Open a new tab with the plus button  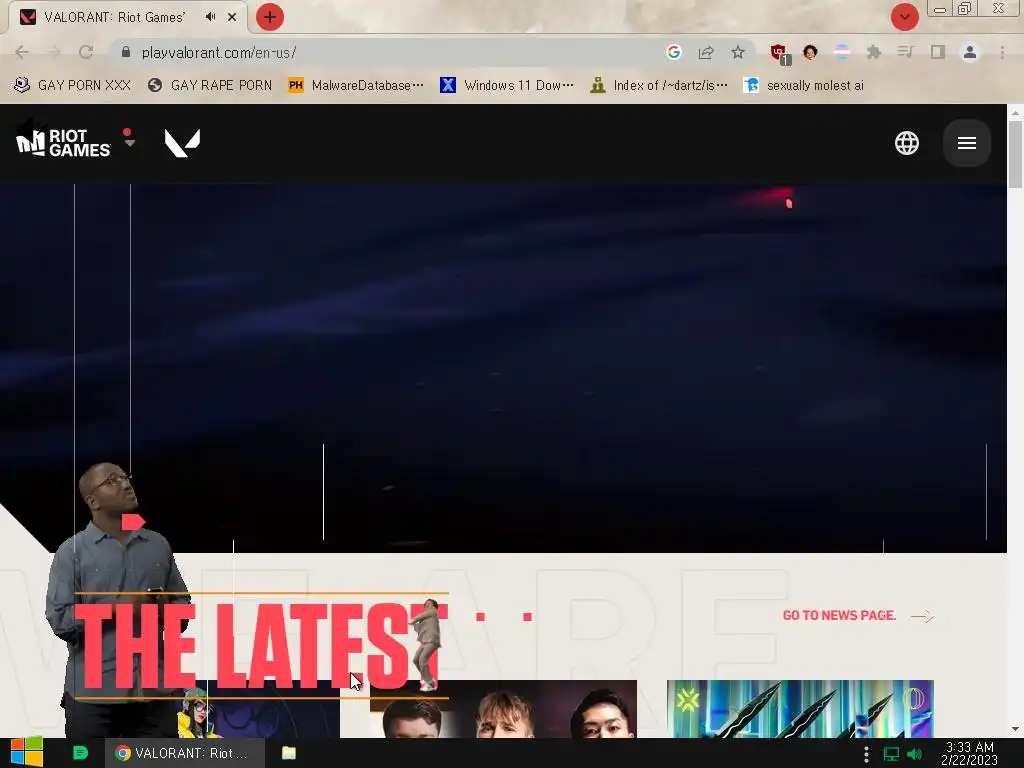click(x=270, y=17)
